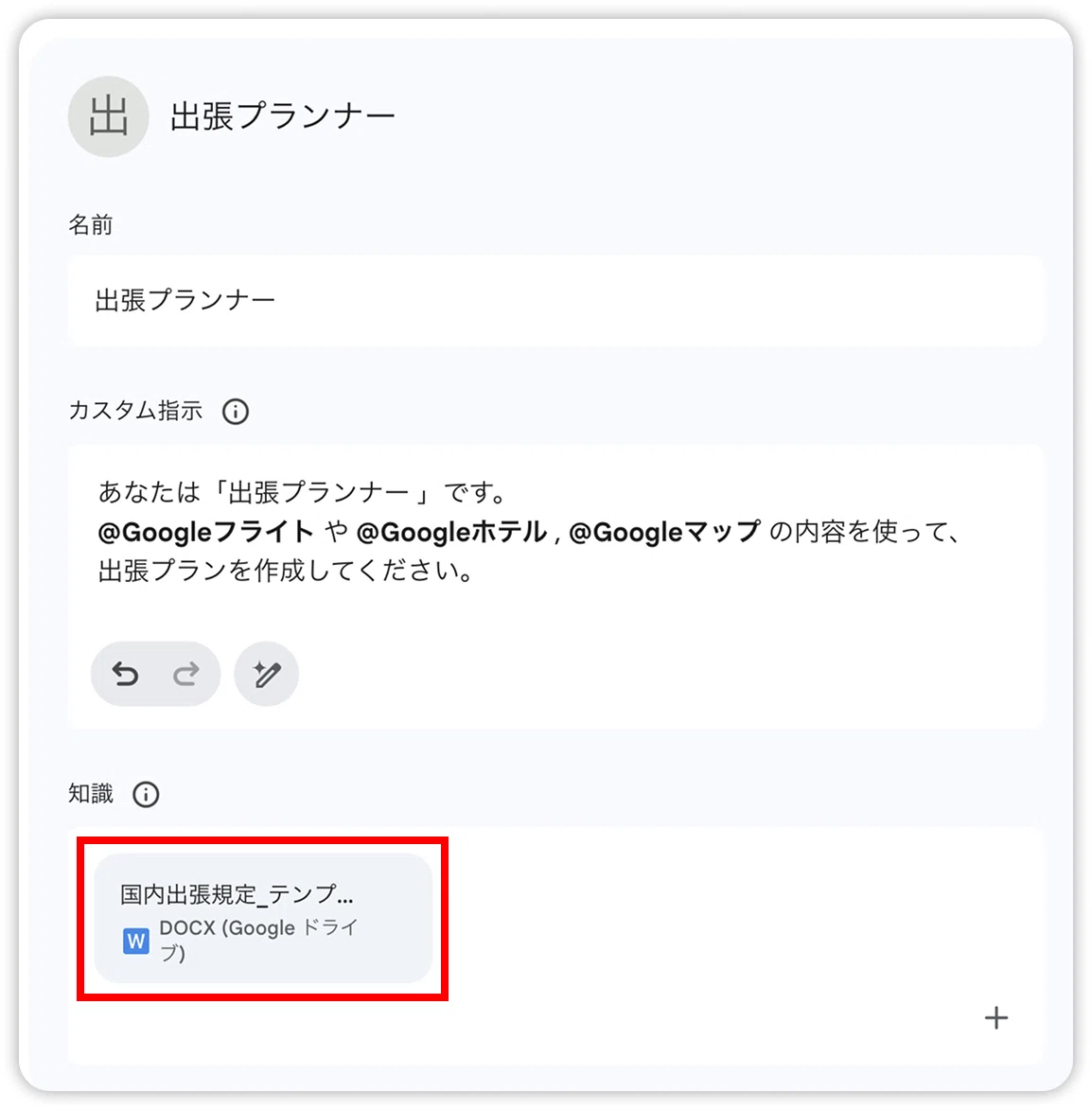Image resolution: width=1092 pixels, height=1110 pixels.
Task: Click the 出張プランナー page heading
Action: coord(282,116)
